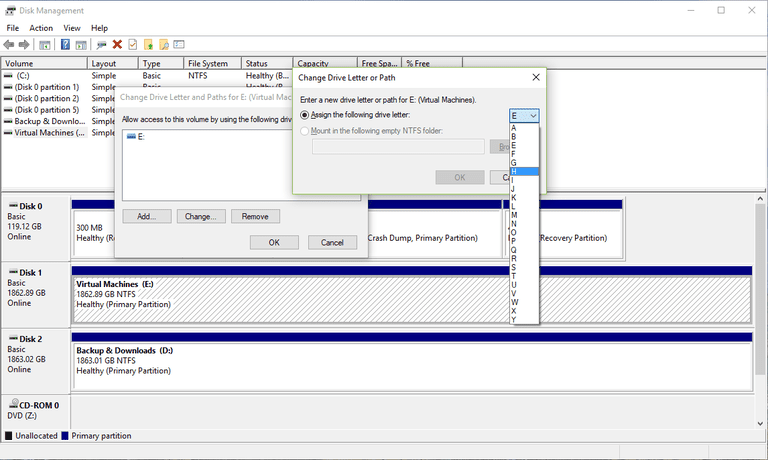Image resolution: width=768 pixels, height=460 pixels.
Task: Select 'Mount in the following empty NTFS folder' radio
Action: (x=305, y=131)
